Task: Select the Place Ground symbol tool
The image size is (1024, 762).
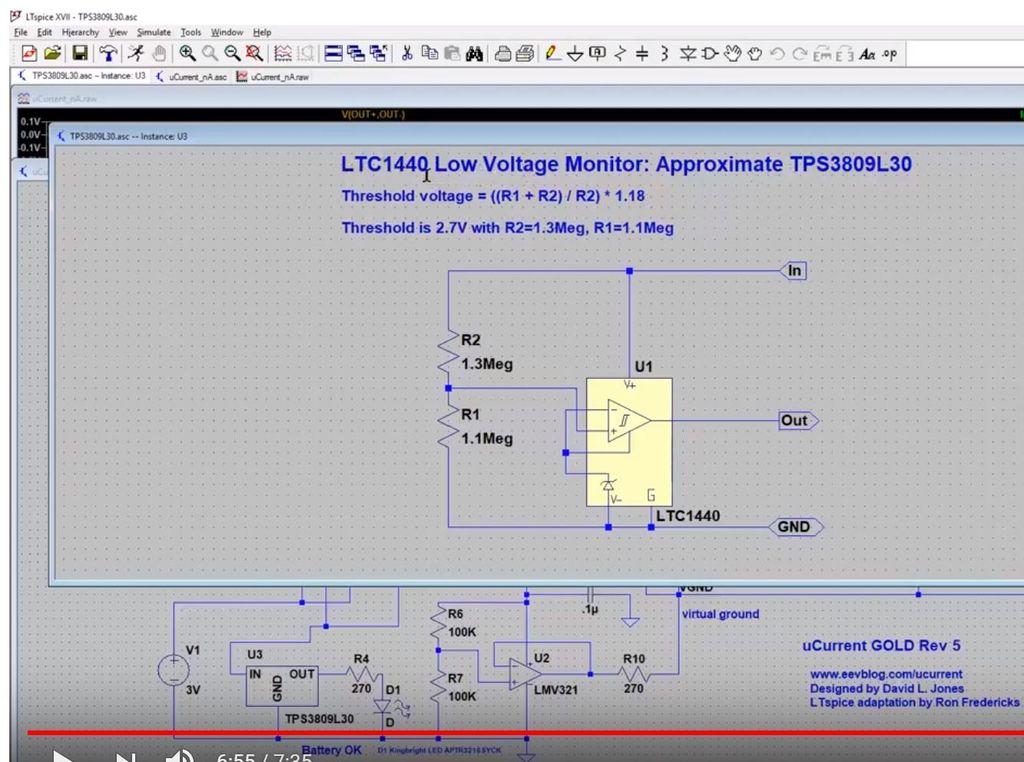Action: pos(575,54)
